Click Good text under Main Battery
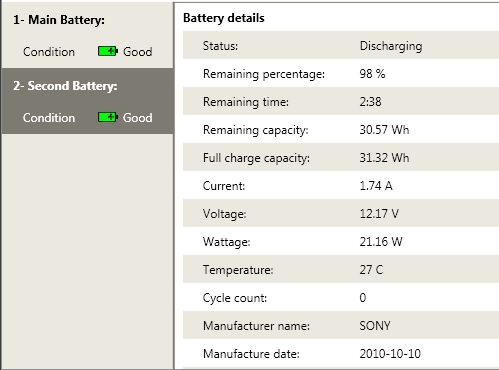The image size is (499, 370). click(138, 52)
